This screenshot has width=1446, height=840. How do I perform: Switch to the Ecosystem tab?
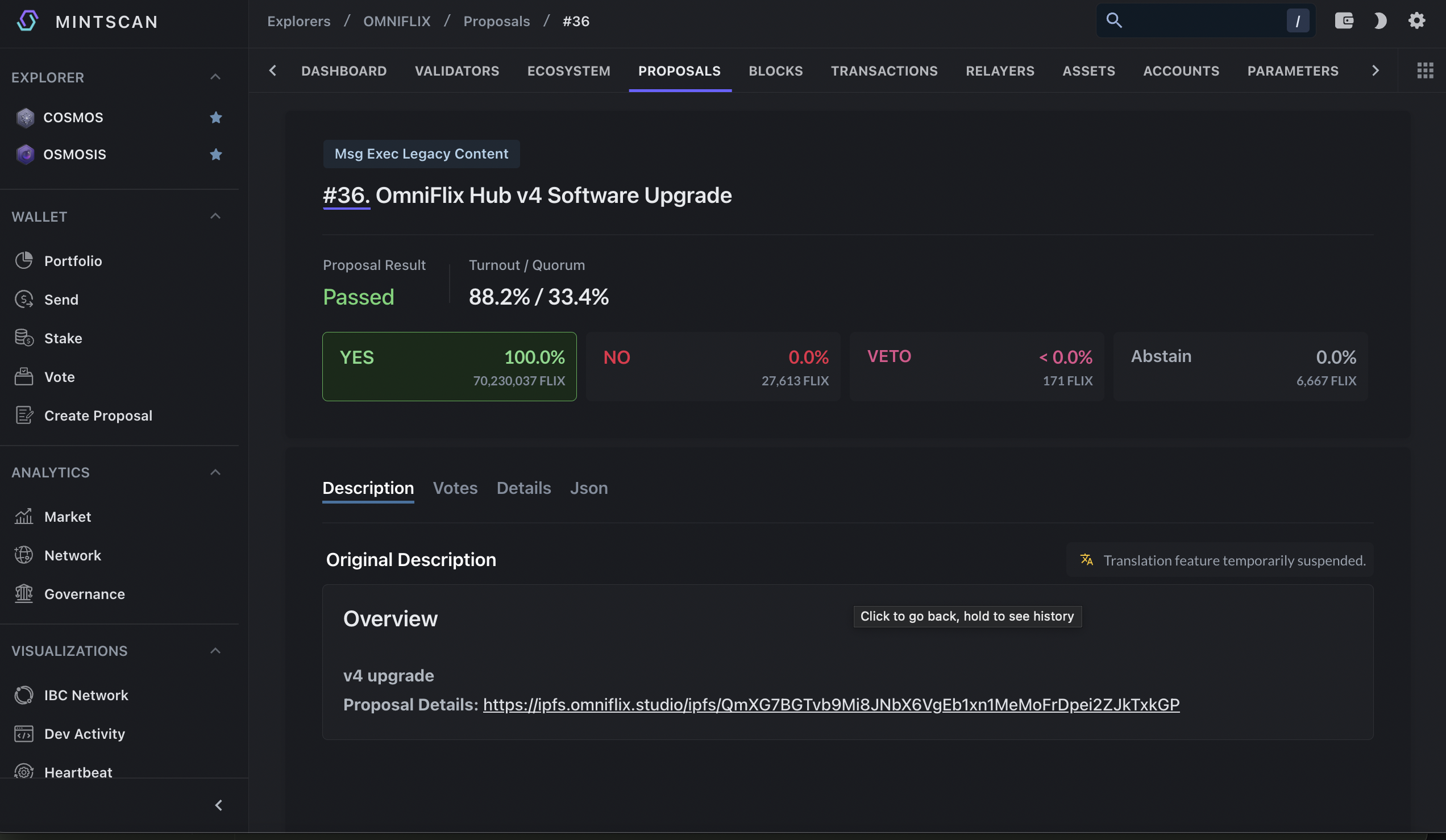point(568,70)
